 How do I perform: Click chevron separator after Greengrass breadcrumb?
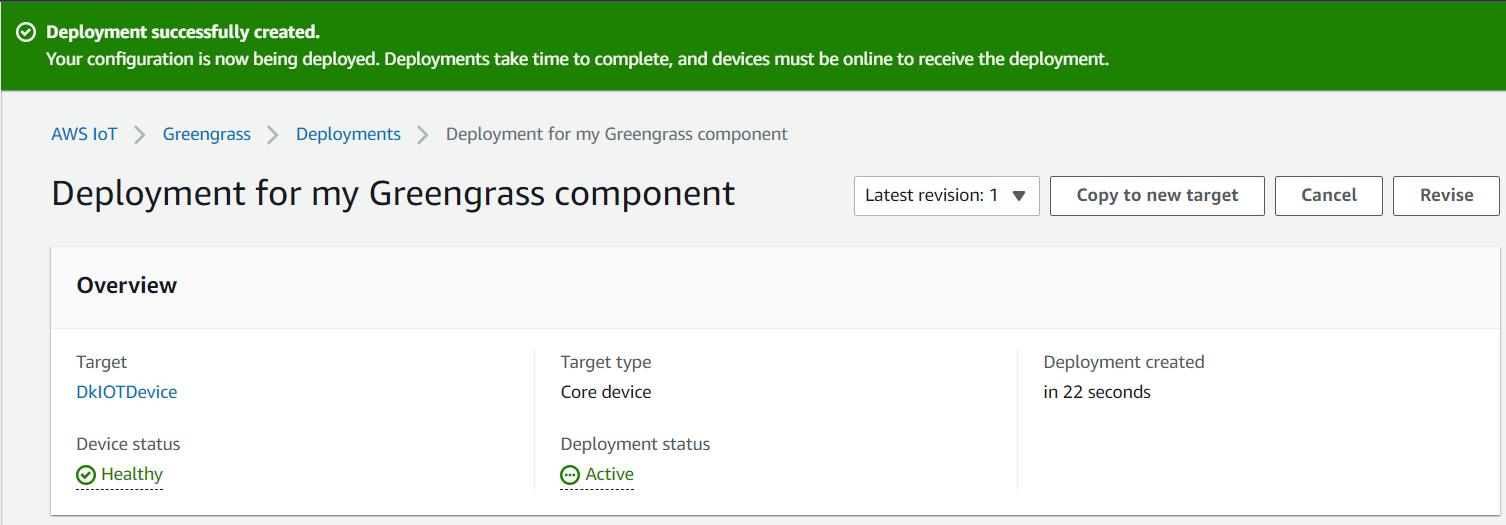273,135
